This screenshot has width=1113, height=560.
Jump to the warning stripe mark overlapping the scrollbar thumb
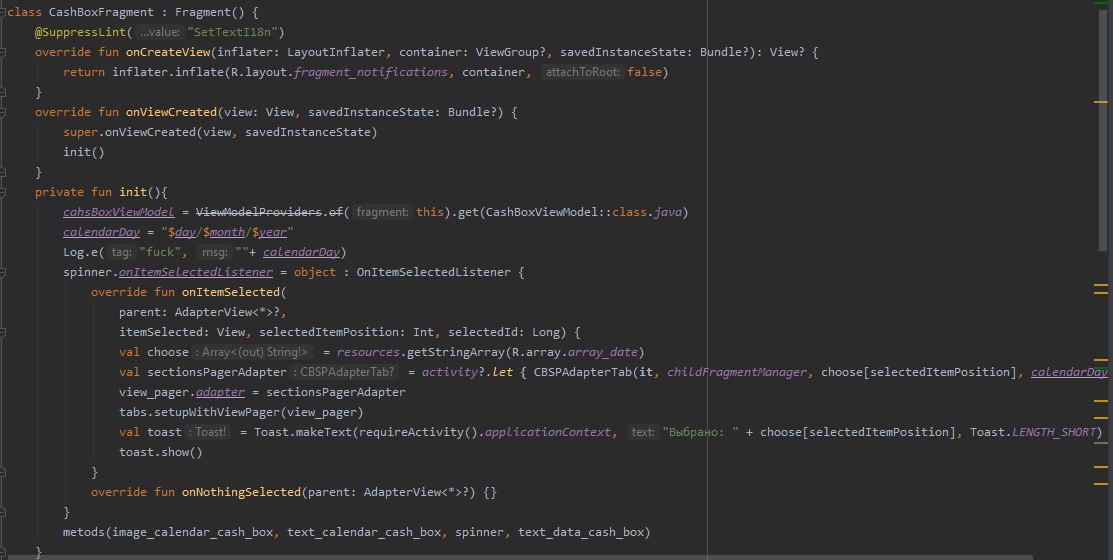(x=1101, y=102)
